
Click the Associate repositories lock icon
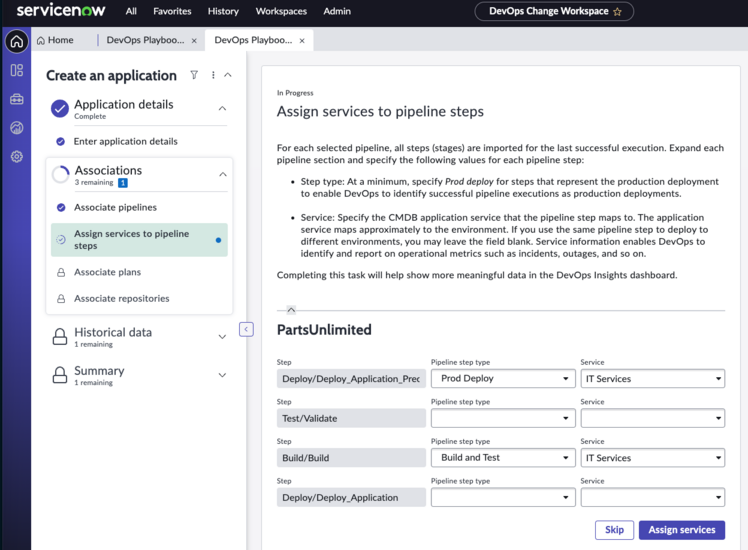tap(61, 299)
